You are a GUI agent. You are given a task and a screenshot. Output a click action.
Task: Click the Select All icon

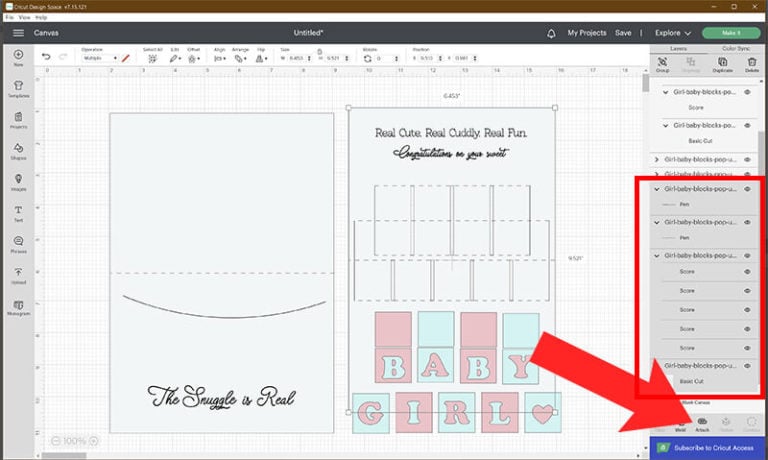click(x=152, y=58)
